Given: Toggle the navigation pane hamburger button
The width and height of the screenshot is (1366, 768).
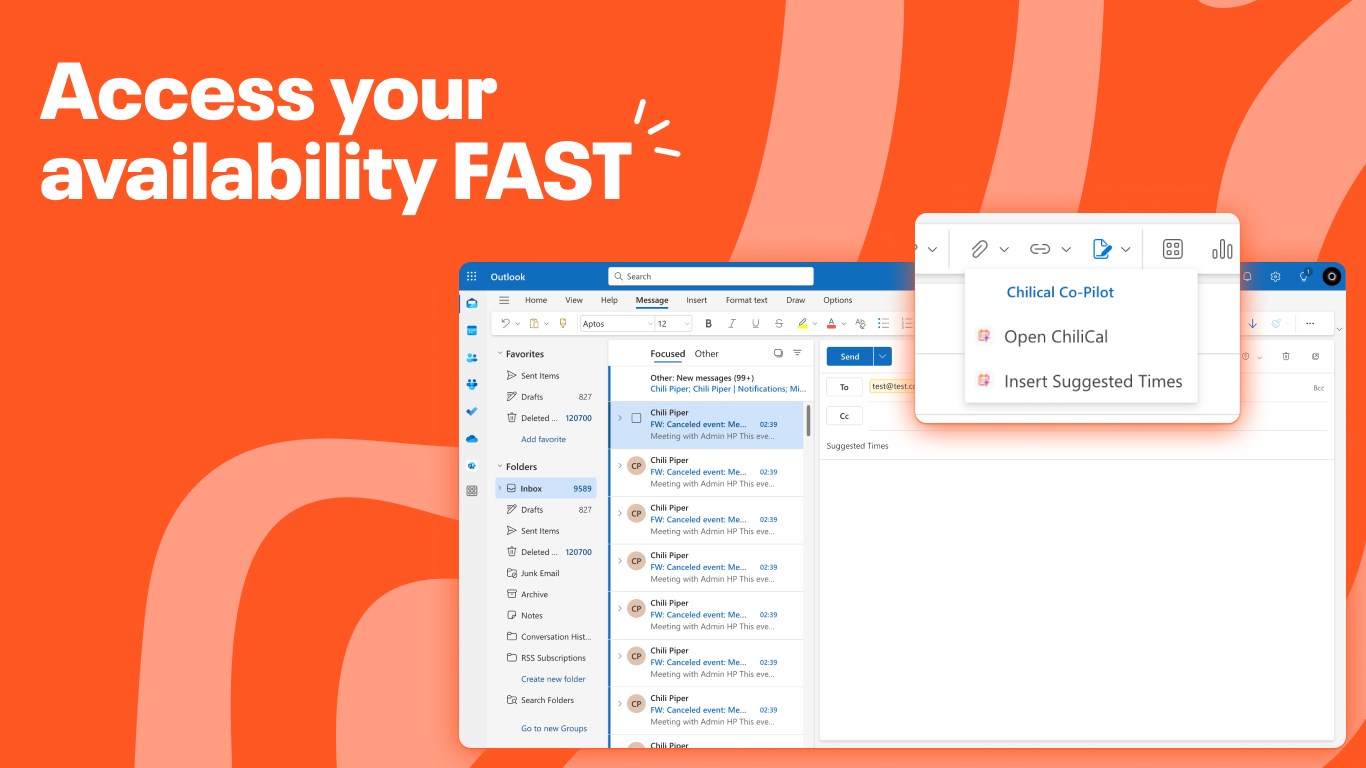Looking at the screenshot, I should point(504,300).
